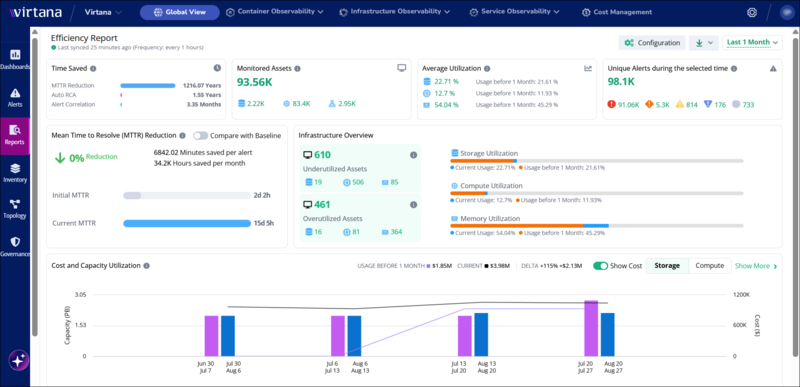Open Cost Management in the top navigation

tap(617, 12)
